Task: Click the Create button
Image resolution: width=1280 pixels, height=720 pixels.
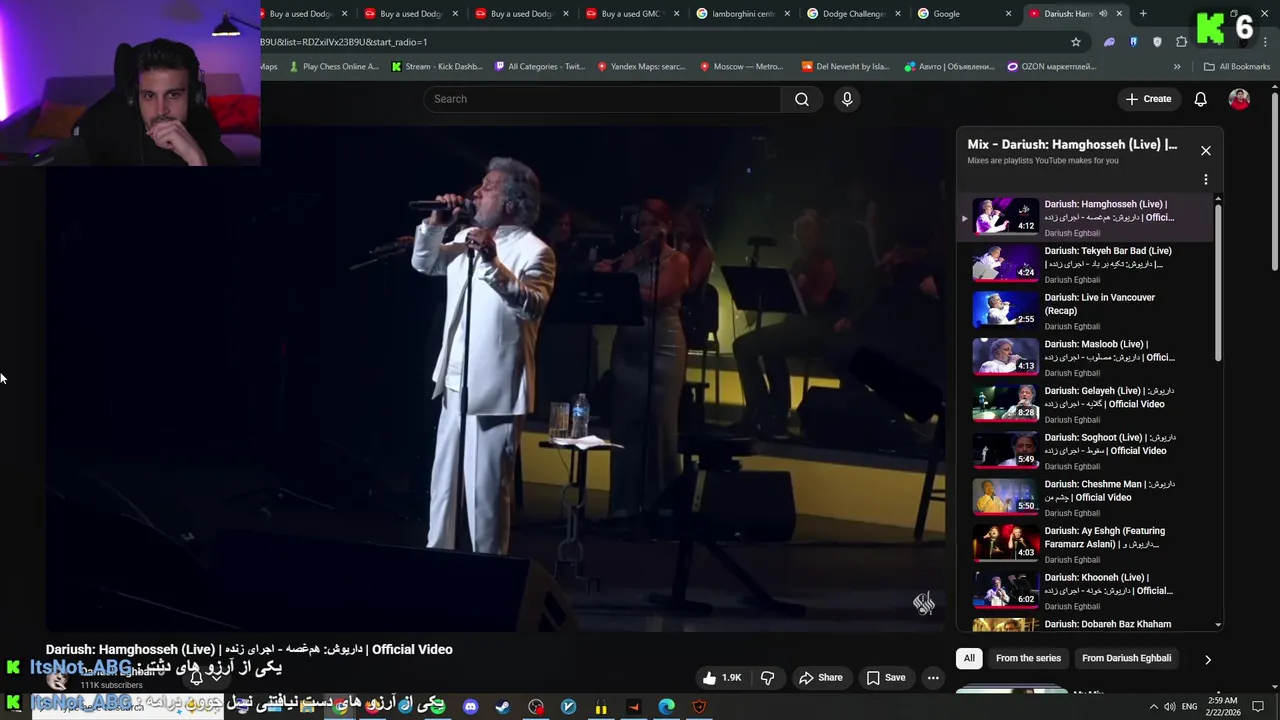Action: (x=1148, y=99)
